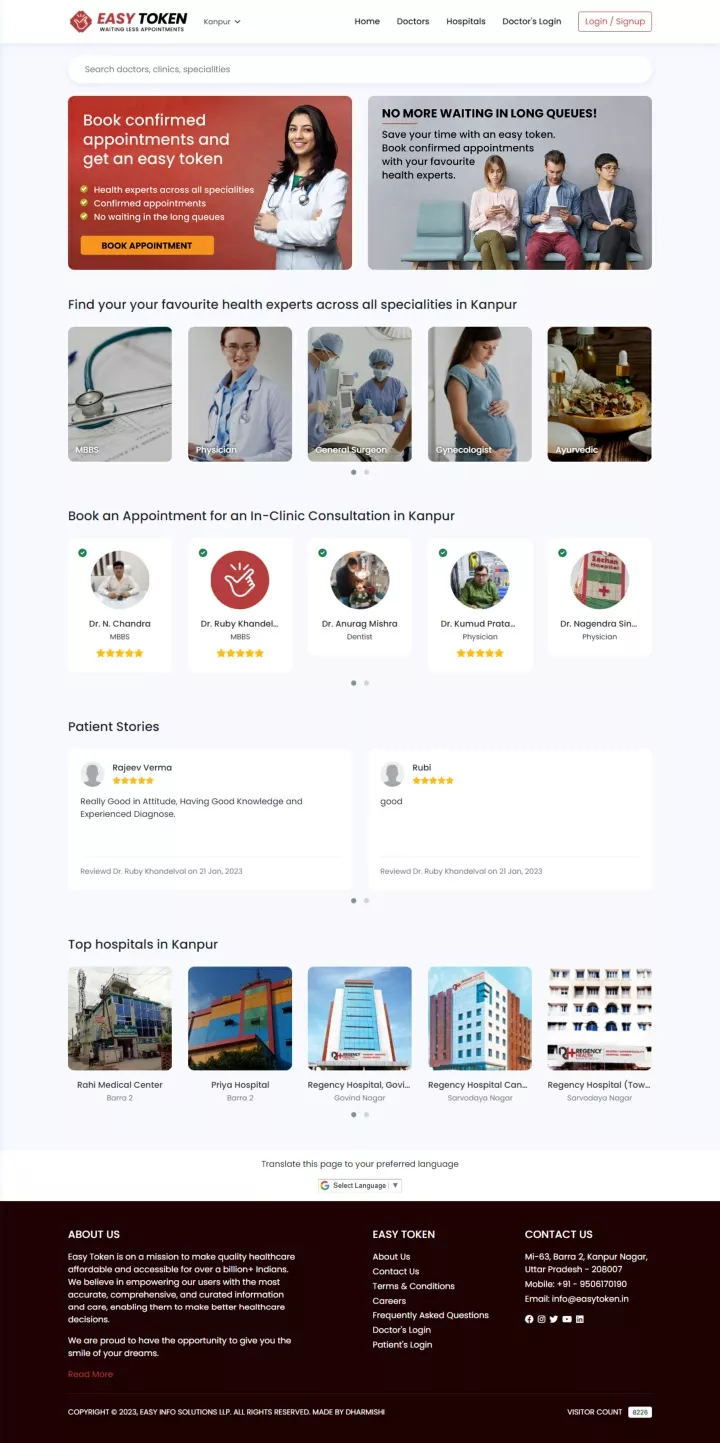Switch to second slide of doctors carousel

coord(366,683)
